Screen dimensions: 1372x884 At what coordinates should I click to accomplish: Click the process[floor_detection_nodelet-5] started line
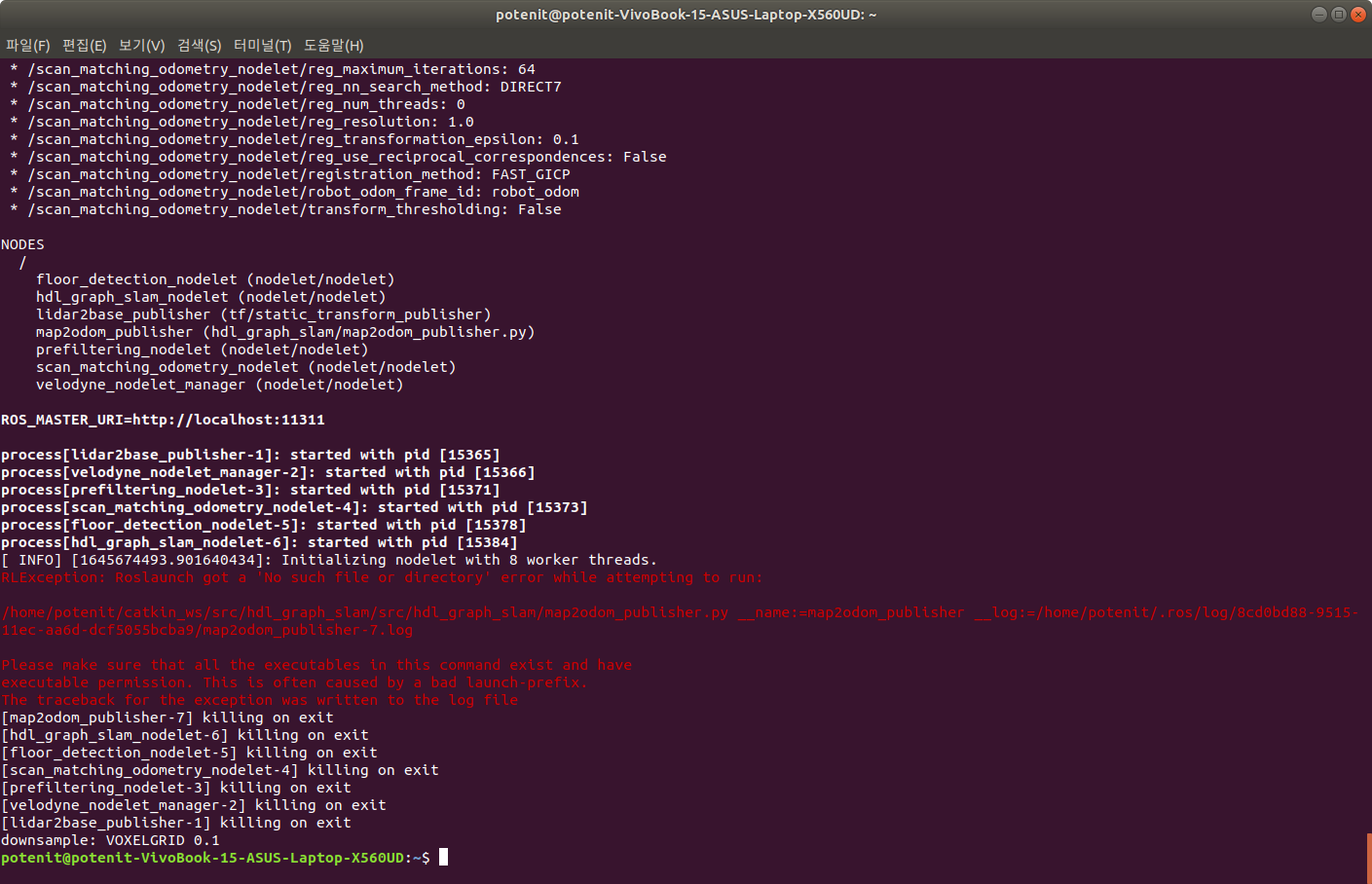(264, 525)
